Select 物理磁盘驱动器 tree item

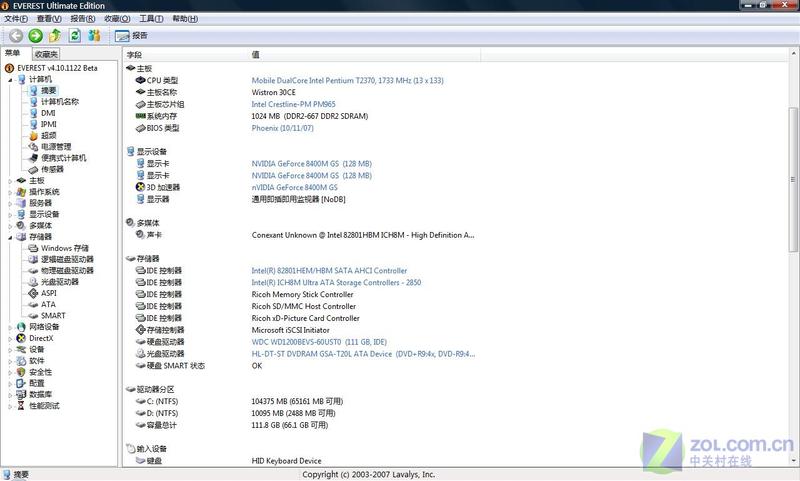coord(67,270)
